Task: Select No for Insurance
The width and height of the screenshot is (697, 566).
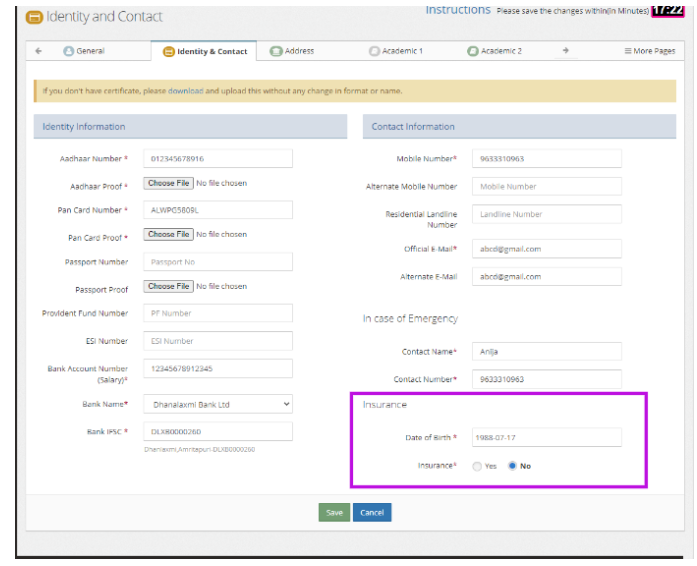Action: pos(513,466)
